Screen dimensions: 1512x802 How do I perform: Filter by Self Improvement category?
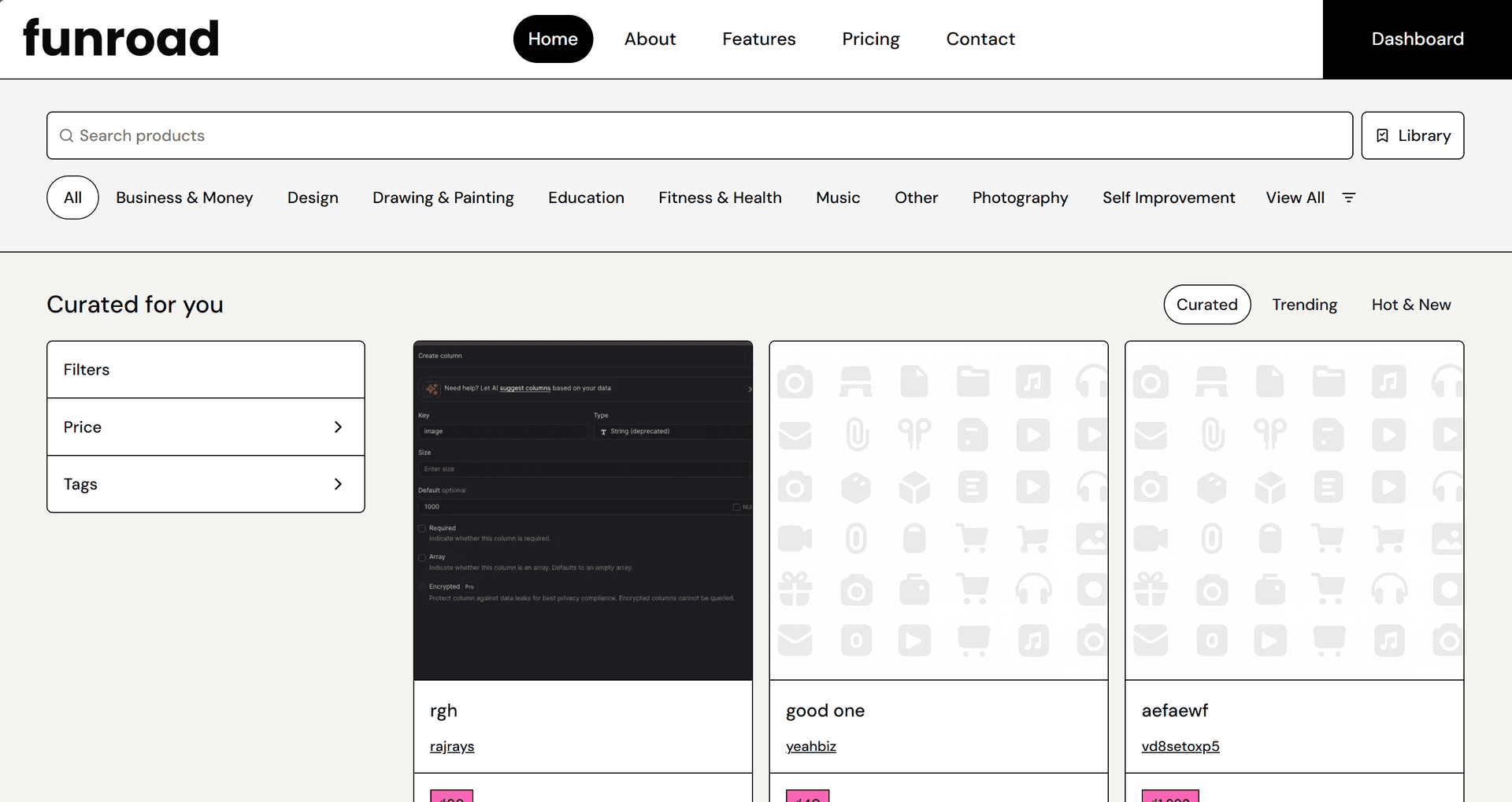coord(1169,198)
